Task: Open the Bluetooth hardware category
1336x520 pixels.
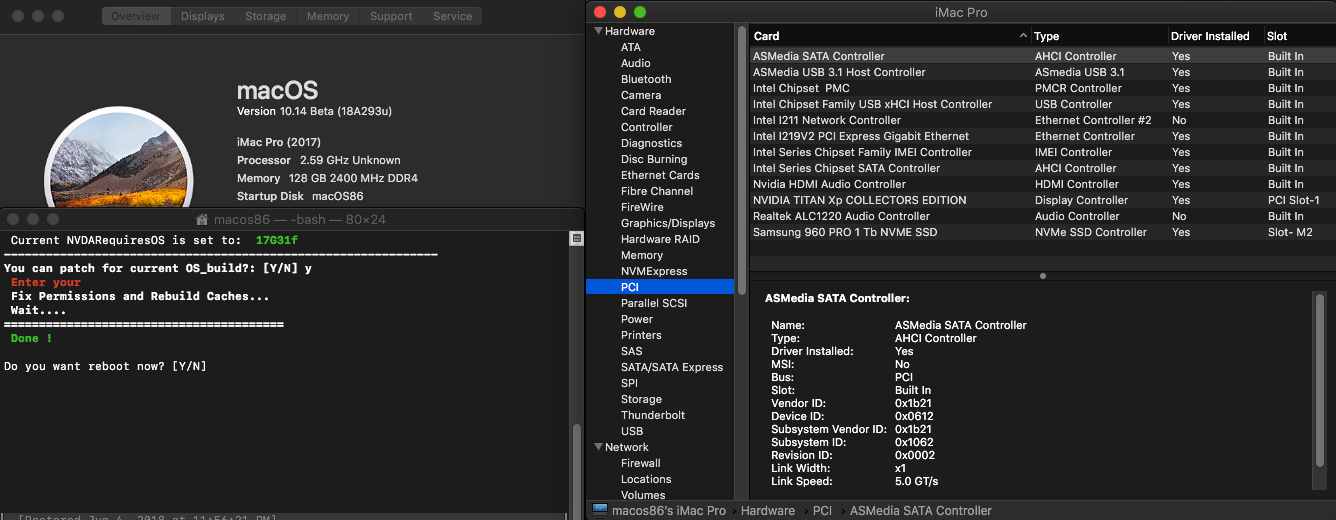Action: click(646, 79)
